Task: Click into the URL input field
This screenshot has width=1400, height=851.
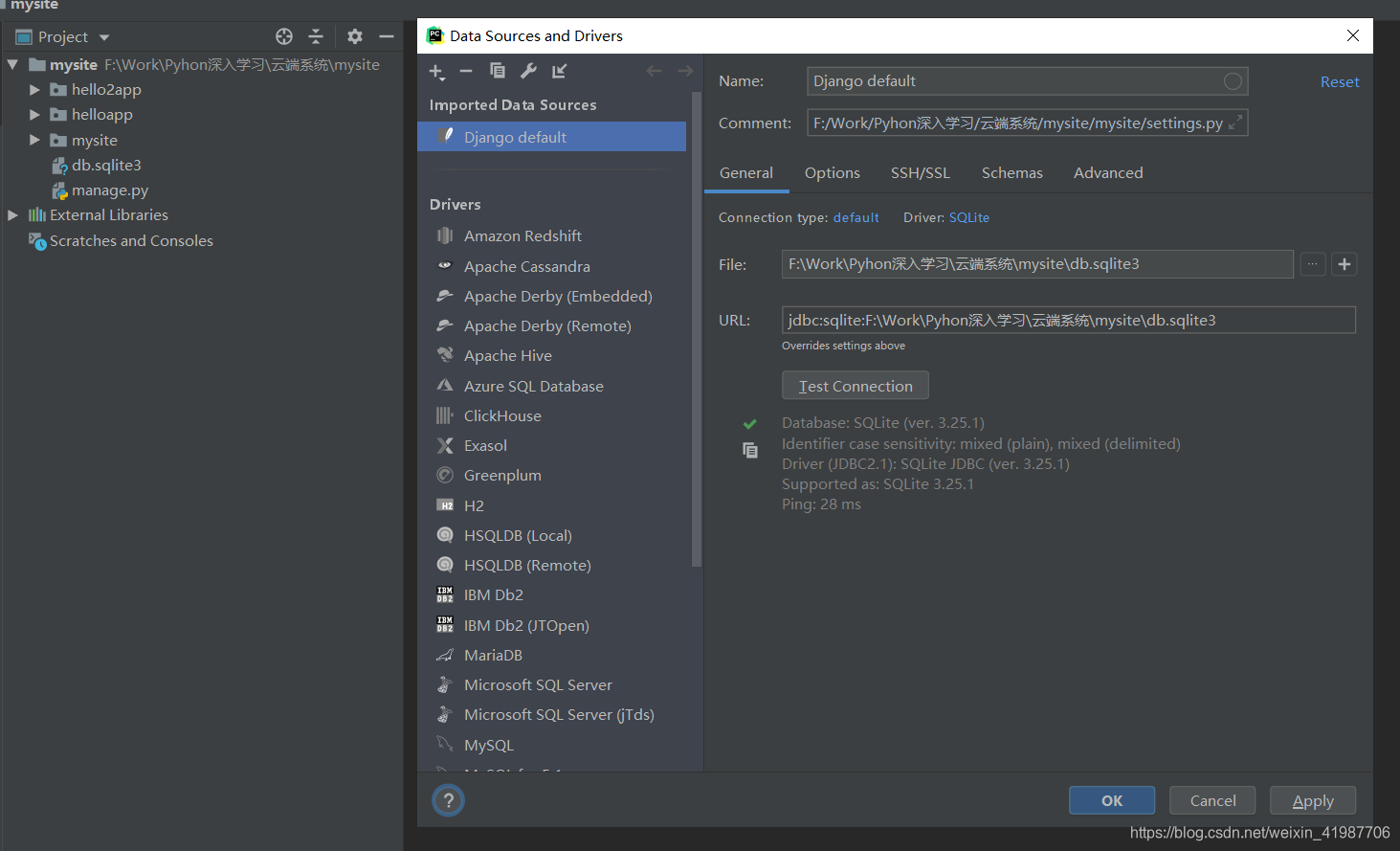Action: (x=1068, y=320)
